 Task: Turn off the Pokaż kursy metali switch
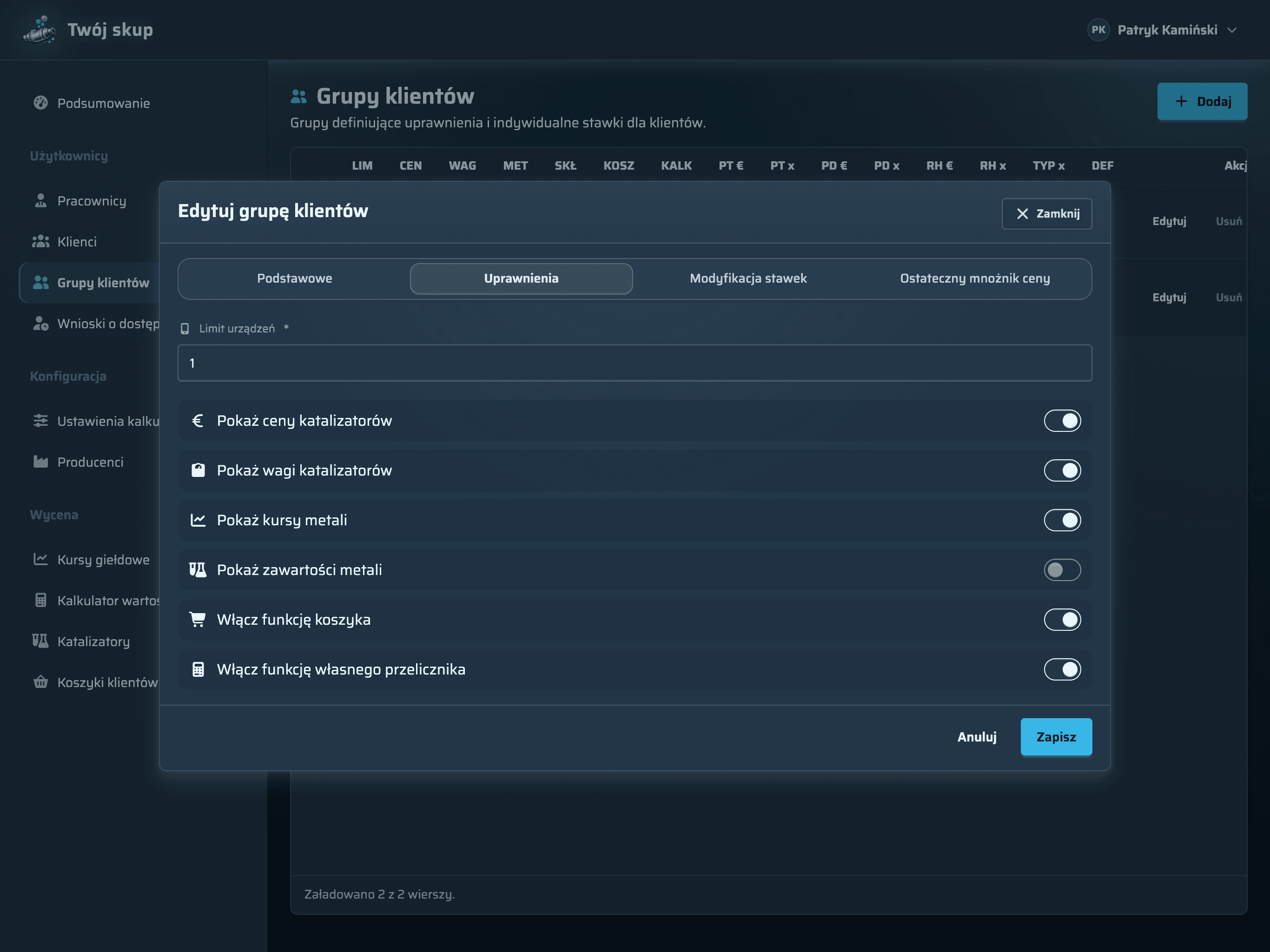click(1062, 520)
